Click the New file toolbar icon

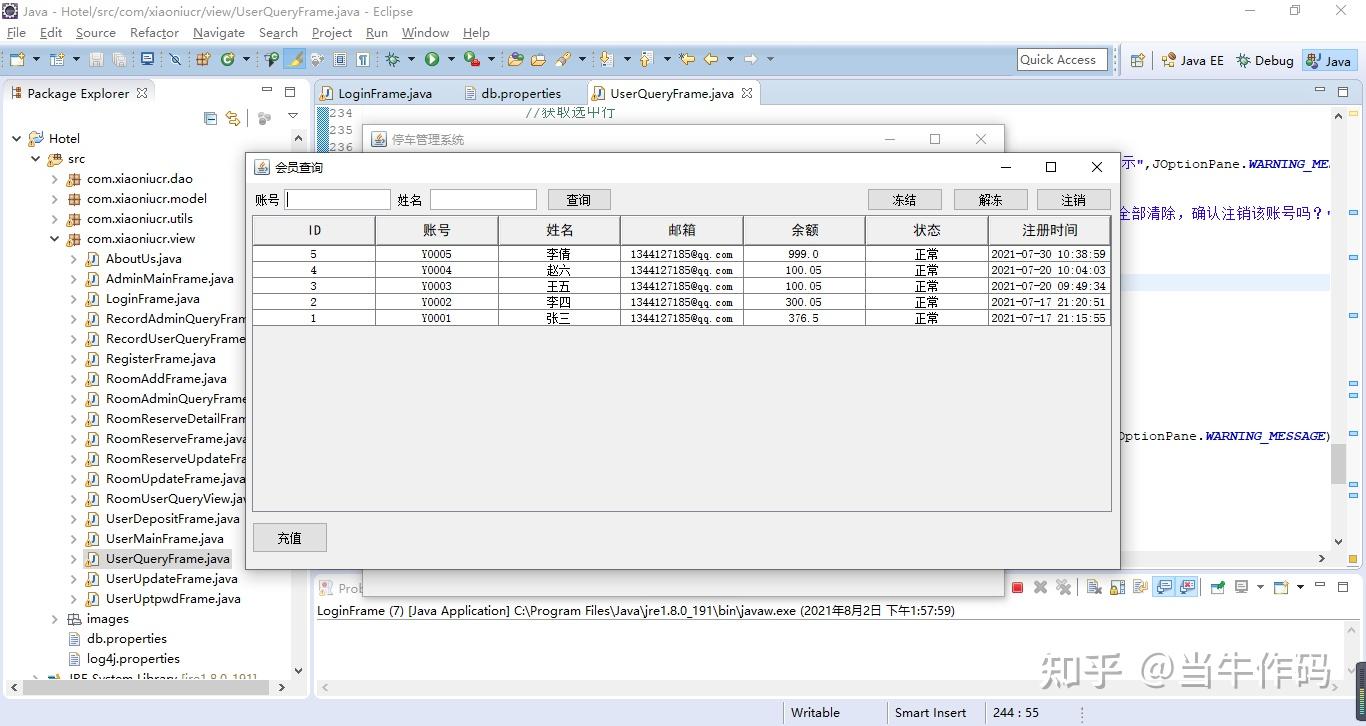17,60
